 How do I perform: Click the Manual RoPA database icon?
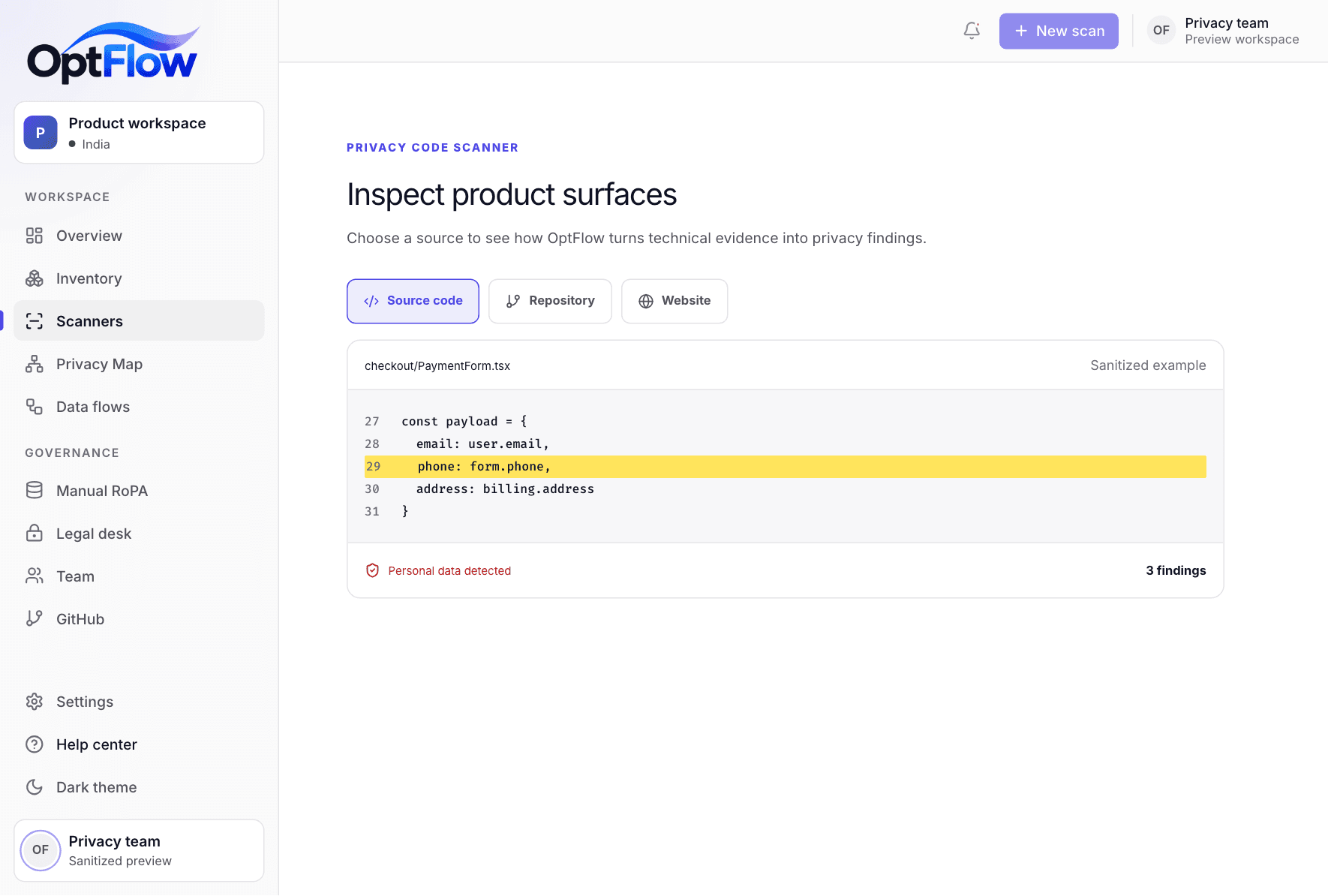[x=35, y=491]
